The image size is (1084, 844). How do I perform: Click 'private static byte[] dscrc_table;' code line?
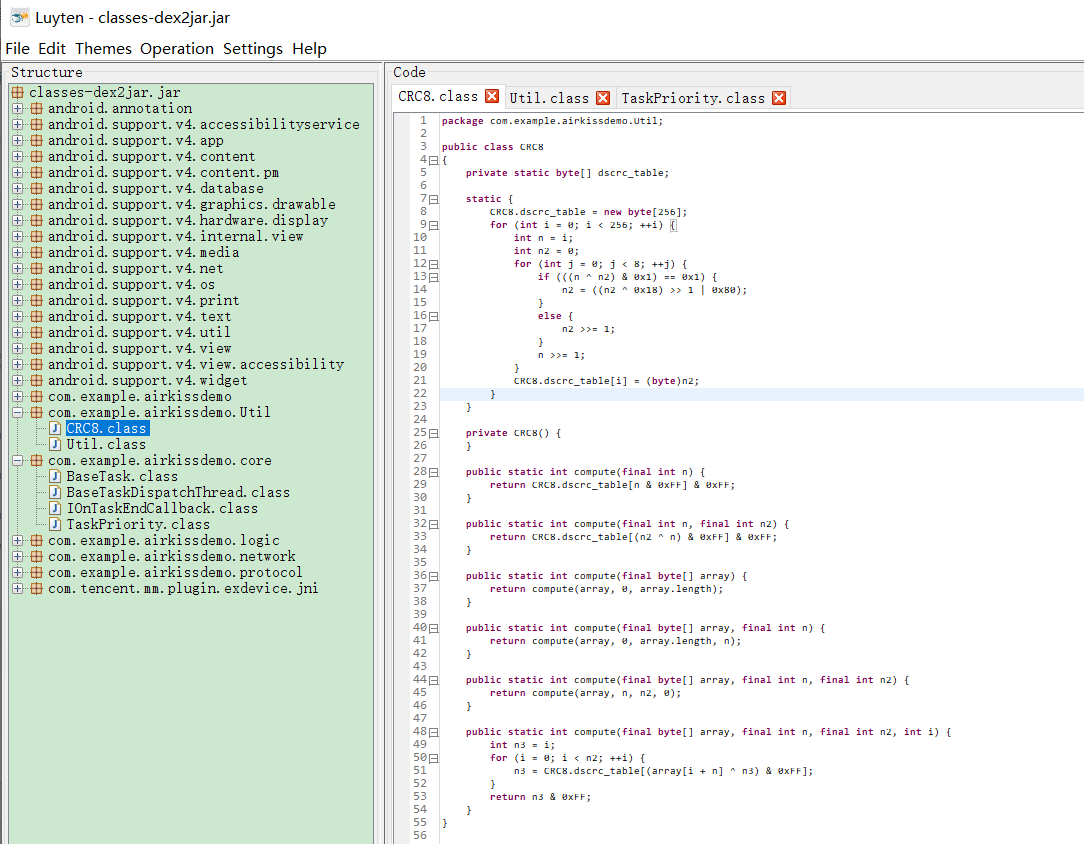(567, 173)
